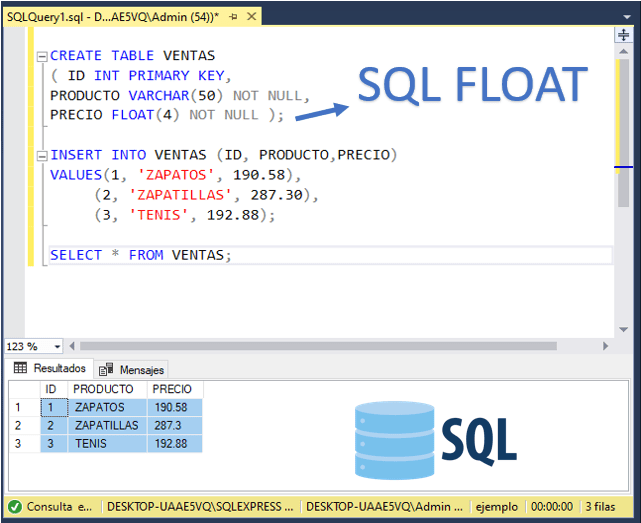This screenshot has width=641, height=523.
Task: Click the editor split handle icon
Action: click(x=623, y=35)
